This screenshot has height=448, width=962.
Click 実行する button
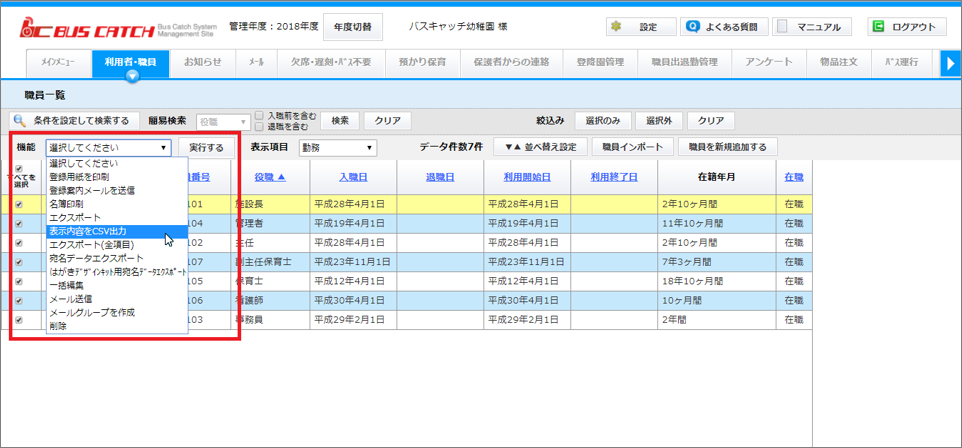tap(206, 147)
